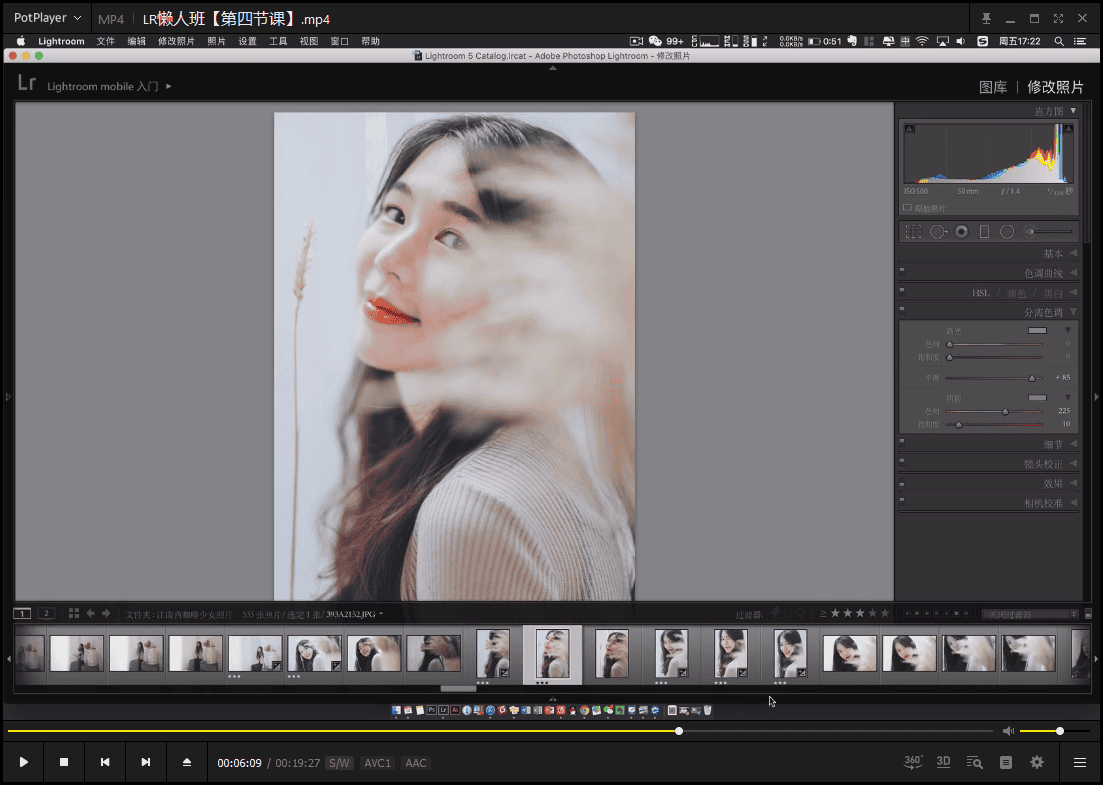The height and width of the screenshot is (785, 1103).
Task: Toggle the 分离色调 panel on/off switch
Action: coord(902,309)
